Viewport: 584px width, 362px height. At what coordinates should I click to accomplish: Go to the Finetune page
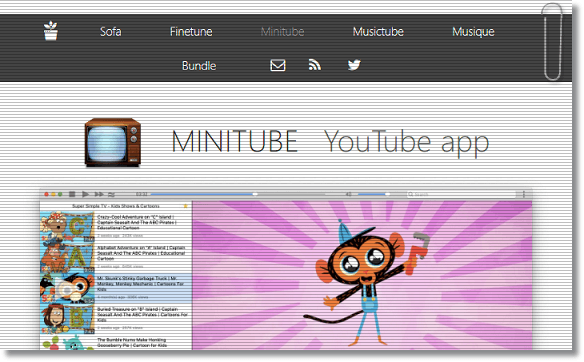[191, 32]
